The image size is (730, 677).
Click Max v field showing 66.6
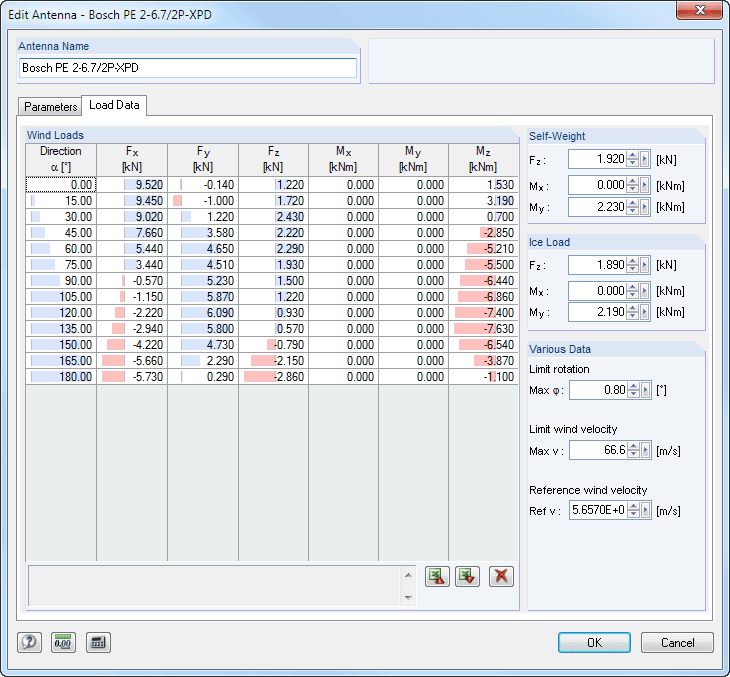[x=598, y=450]
